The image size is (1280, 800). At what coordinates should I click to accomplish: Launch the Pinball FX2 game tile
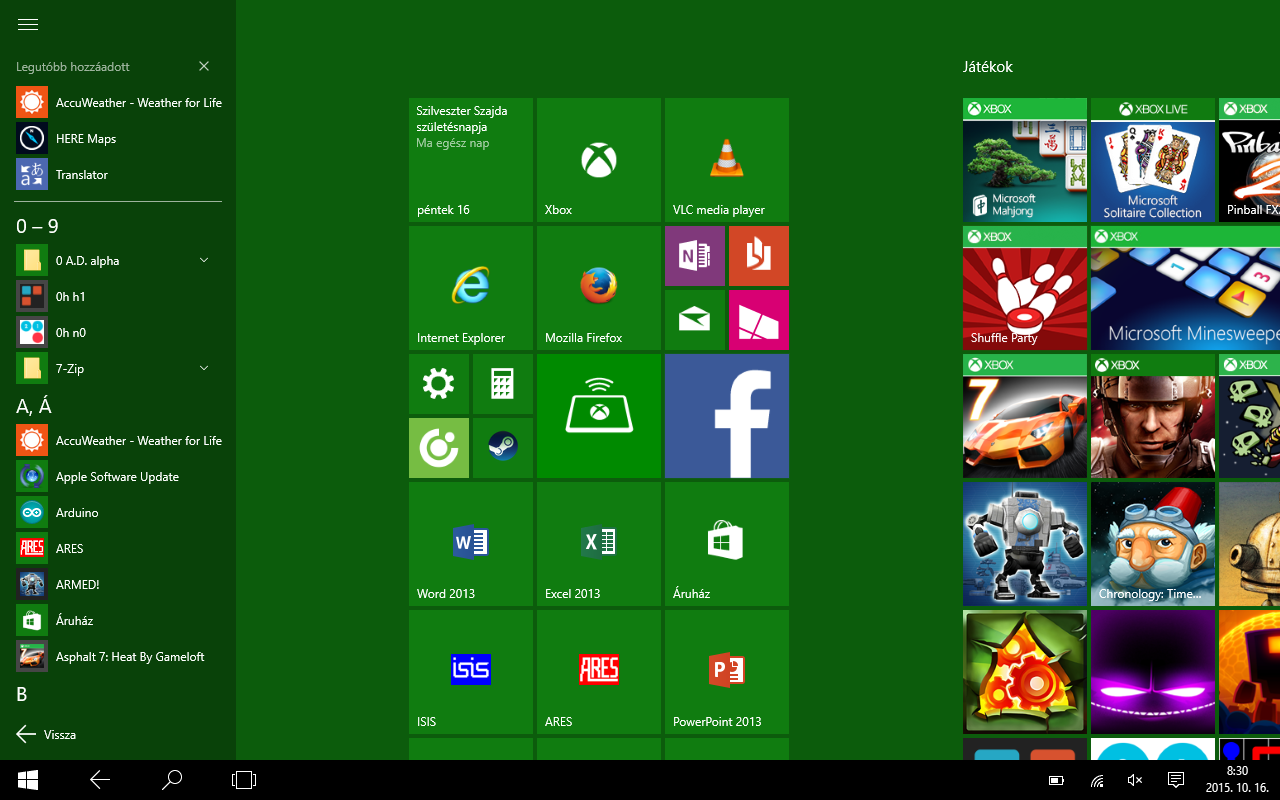[x=1249, y=160]
